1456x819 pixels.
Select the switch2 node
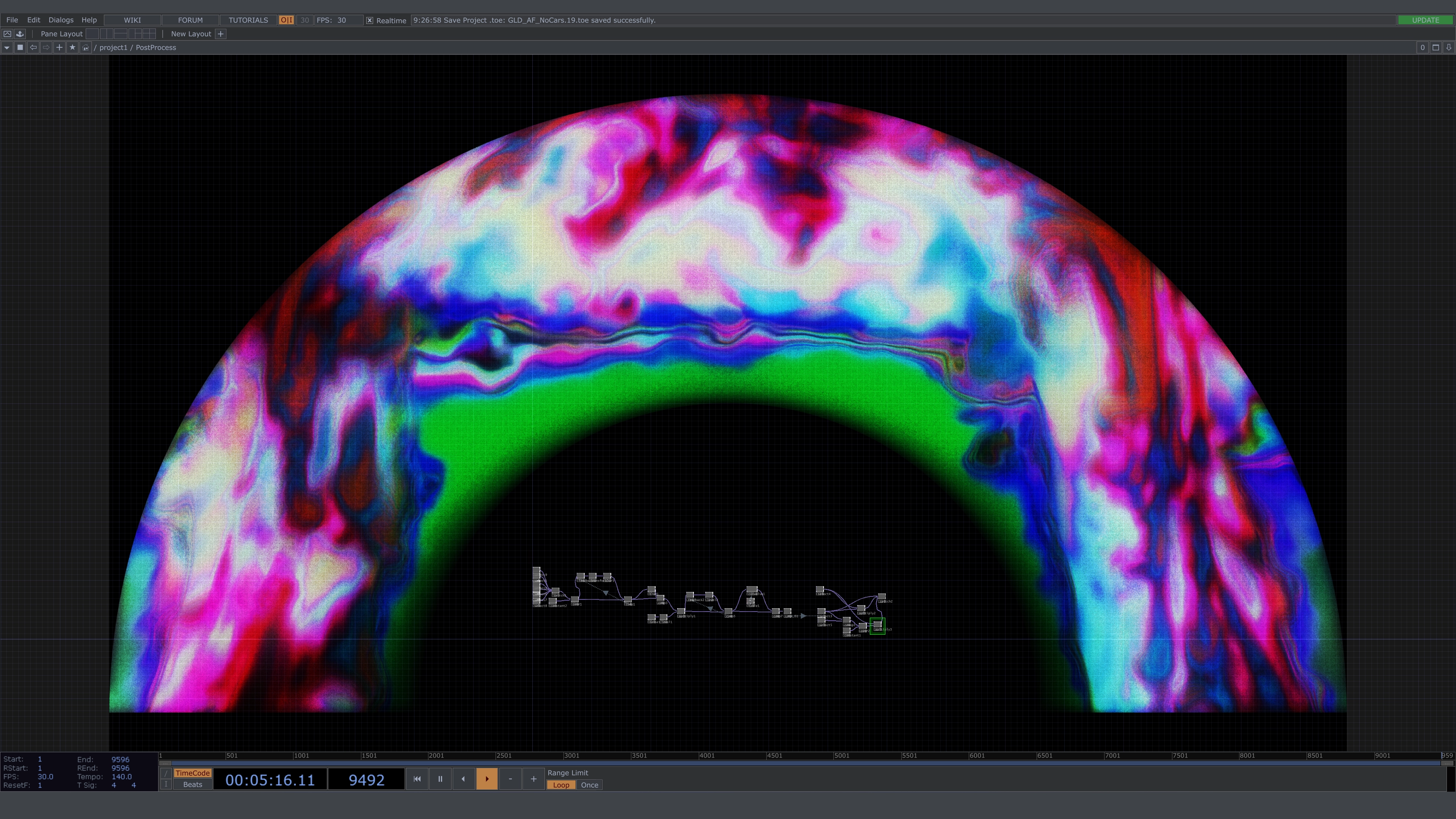click(882, 596)
